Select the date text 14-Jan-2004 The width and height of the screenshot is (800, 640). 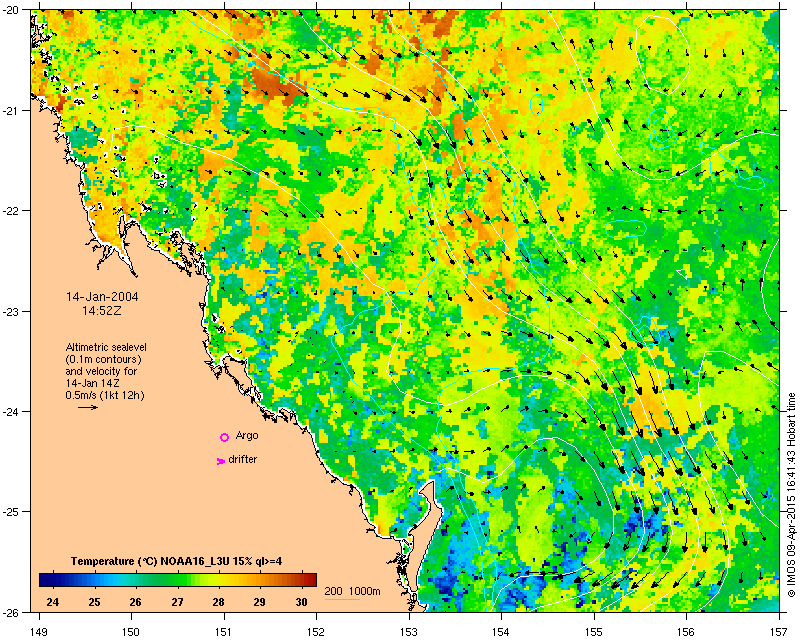tap(102, 297)
